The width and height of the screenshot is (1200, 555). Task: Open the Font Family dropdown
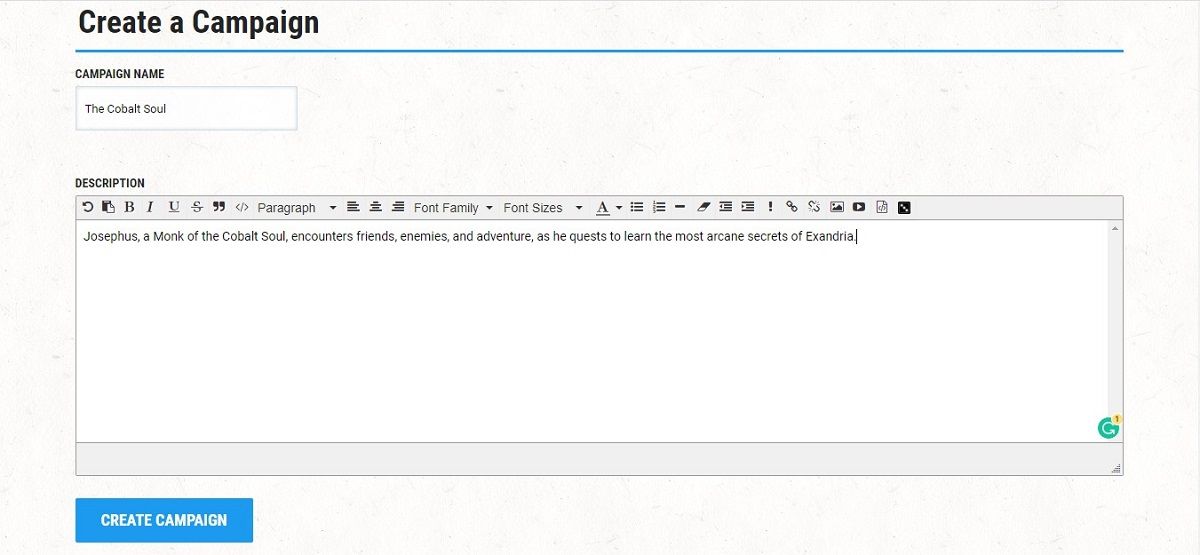(453, 207)
